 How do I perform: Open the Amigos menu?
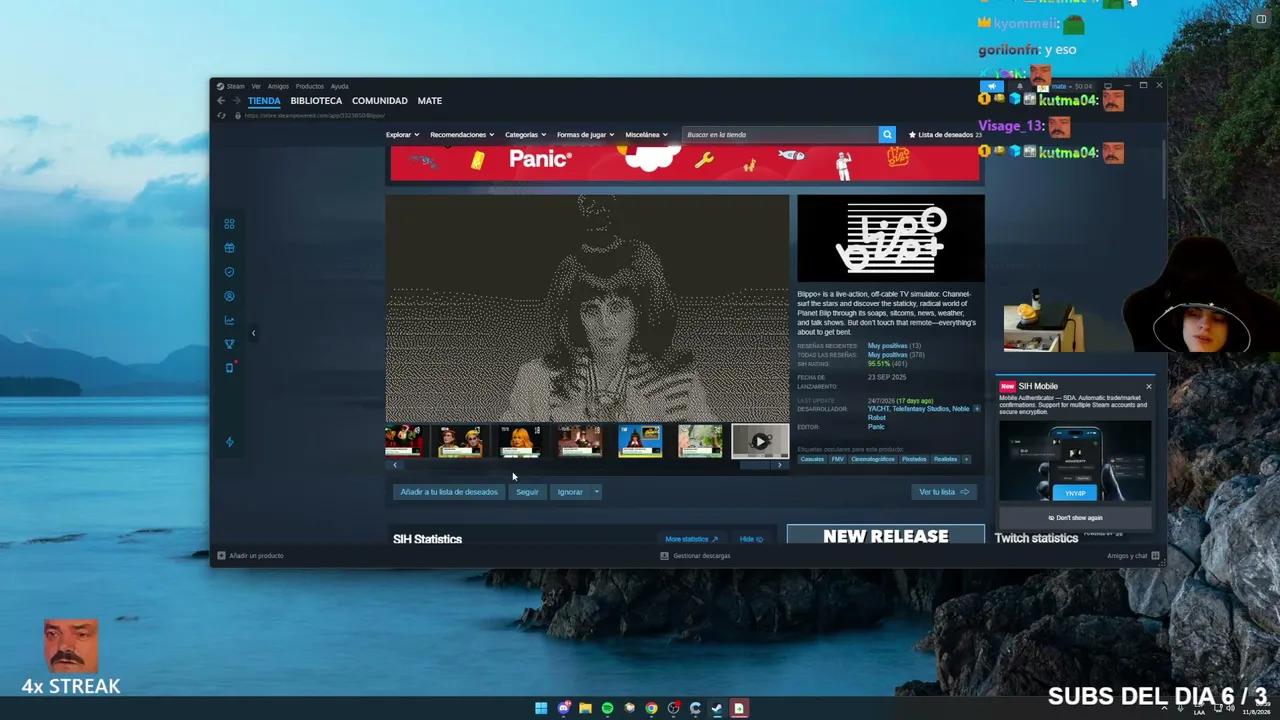pyautogui.click(x=278, y=86)
